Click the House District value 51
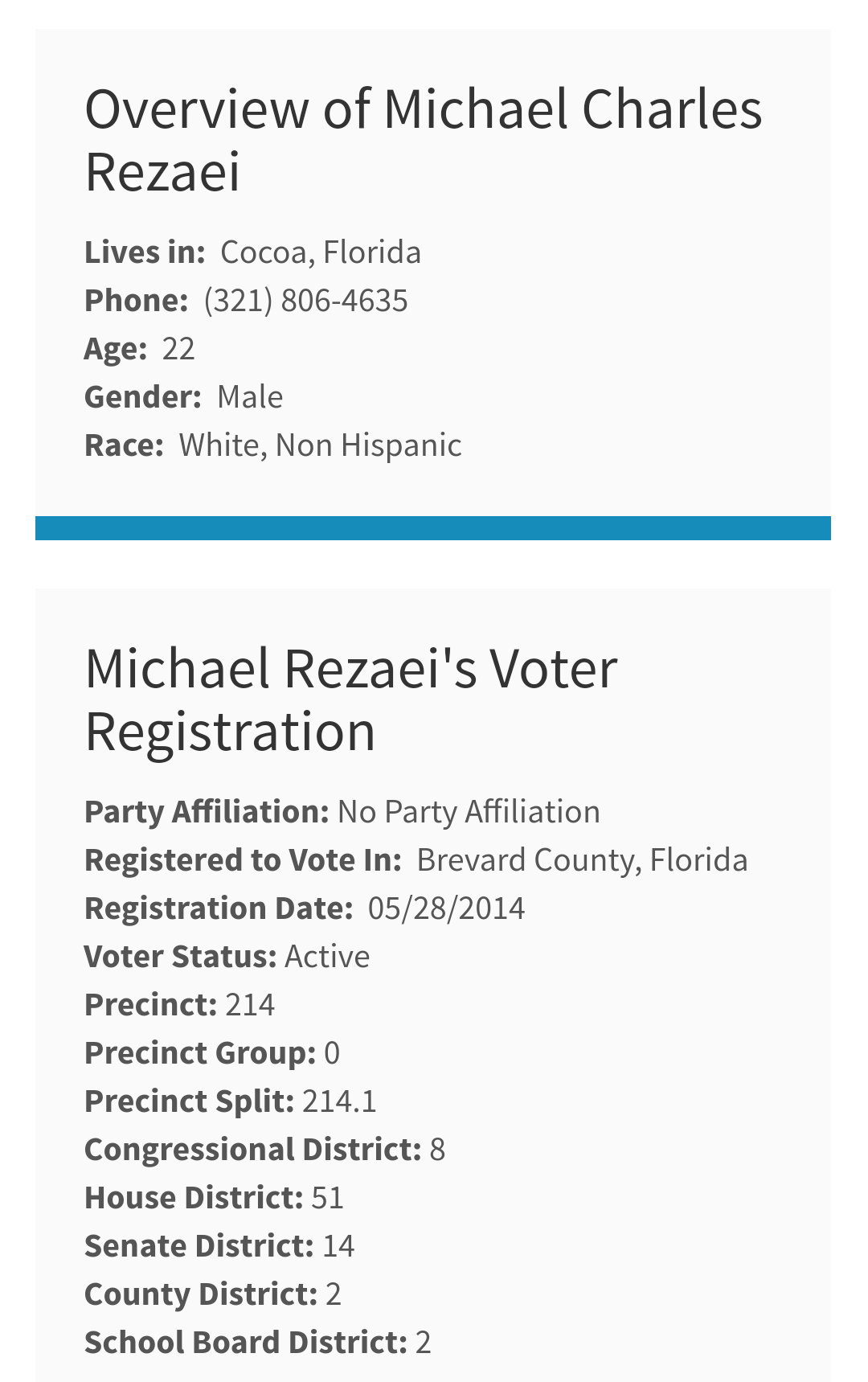Viewport: 868px width, 1382px height. (x=327, y=1197)
